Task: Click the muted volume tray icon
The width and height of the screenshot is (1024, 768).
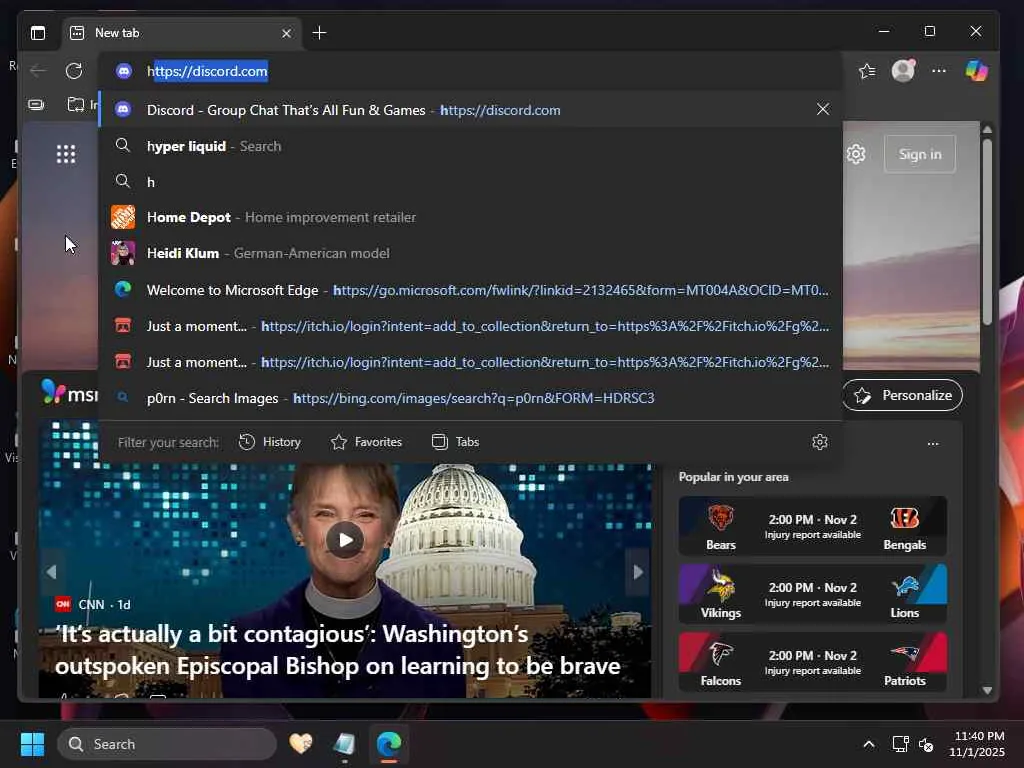Action: [925, 744]
